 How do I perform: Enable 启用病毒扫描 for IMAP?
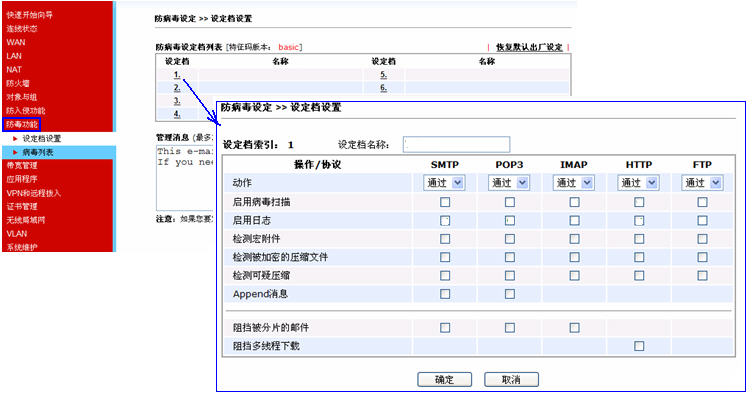coord(574,202)
